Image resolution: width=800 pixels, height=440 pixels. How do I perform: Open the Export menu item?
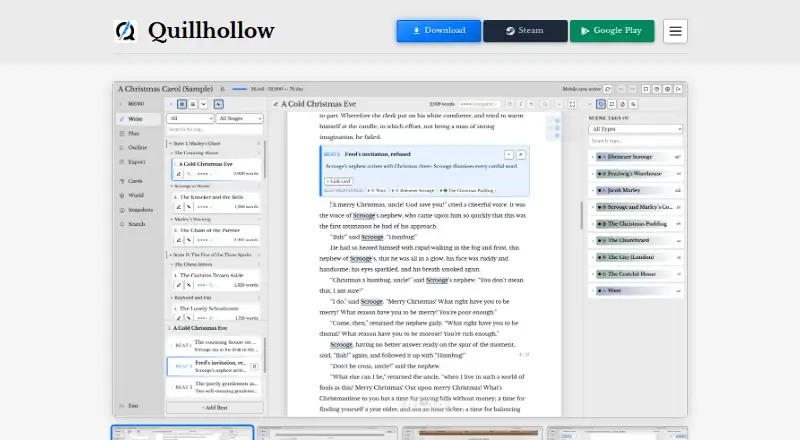[133, 162]
